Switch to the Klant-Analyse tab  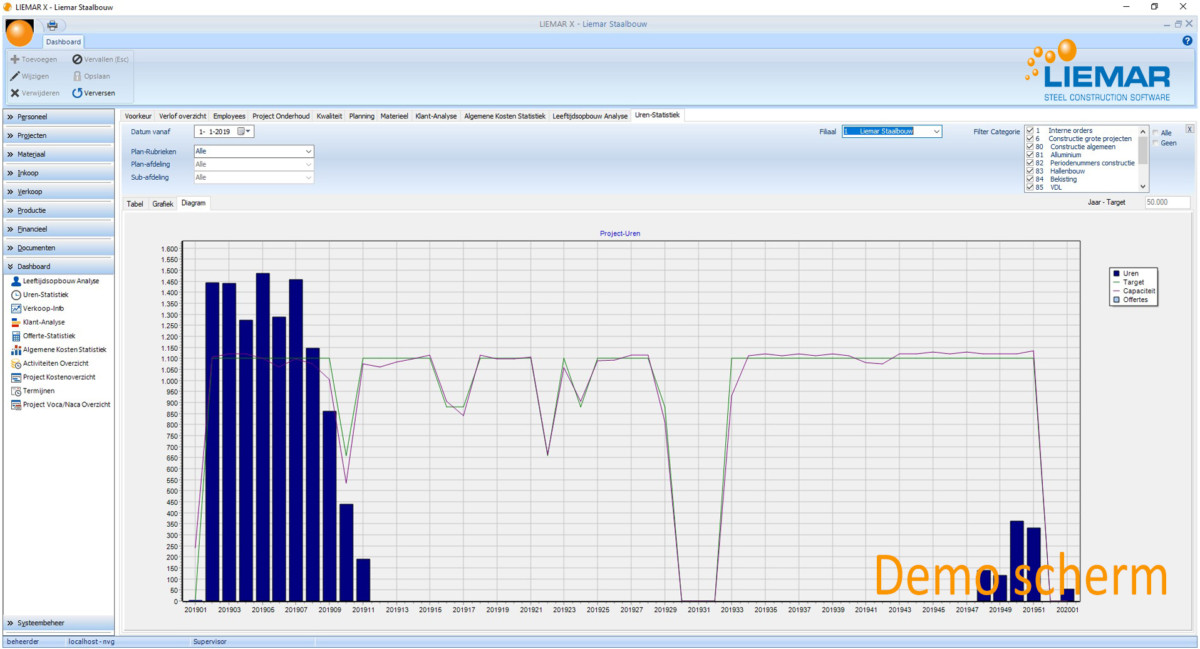click(436, 116)
